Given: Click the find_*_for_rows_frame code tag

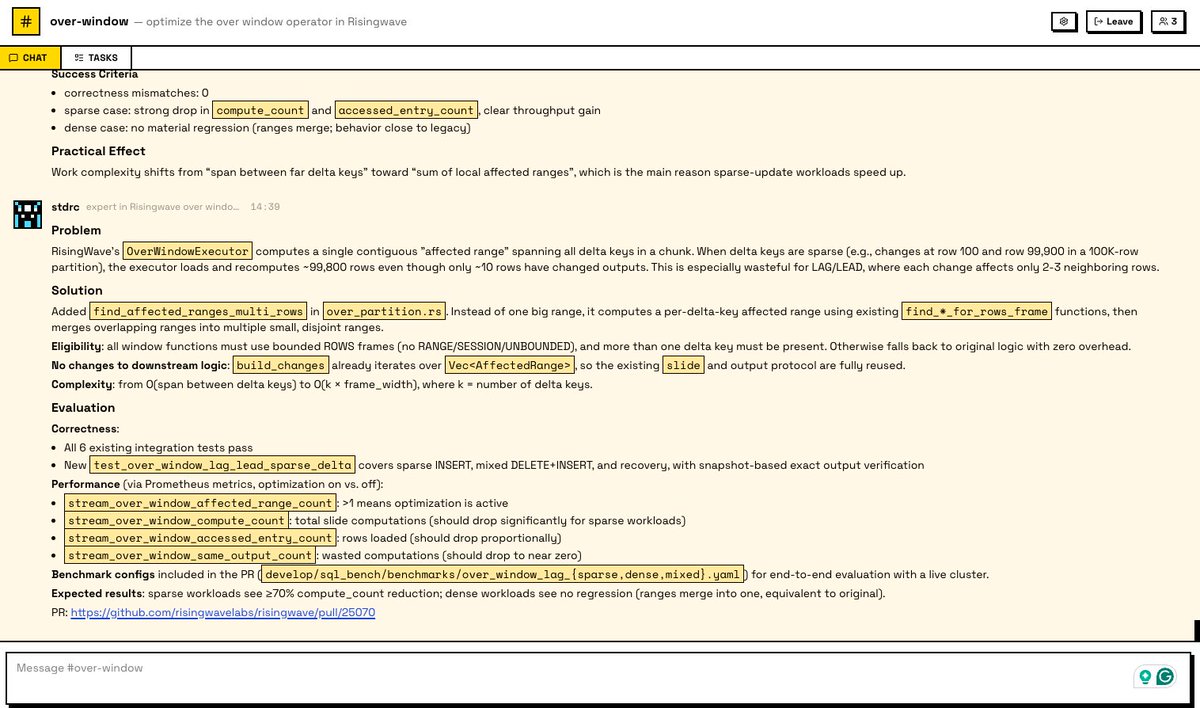Looking at the screenshot, I should pyautogui.click(x=977, y=311).
